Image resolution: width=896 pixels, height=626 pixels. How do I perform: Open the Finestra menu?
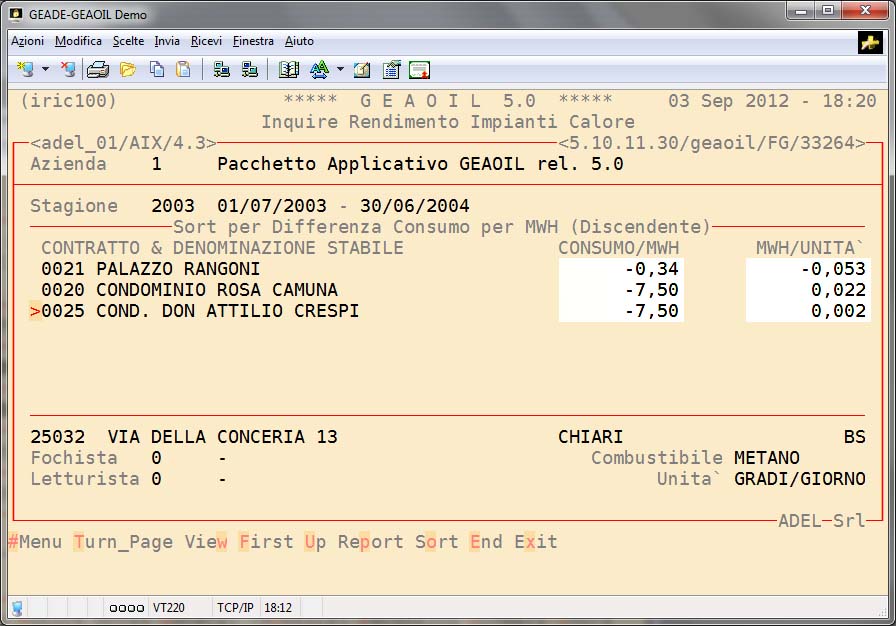(x=253, y=41)
